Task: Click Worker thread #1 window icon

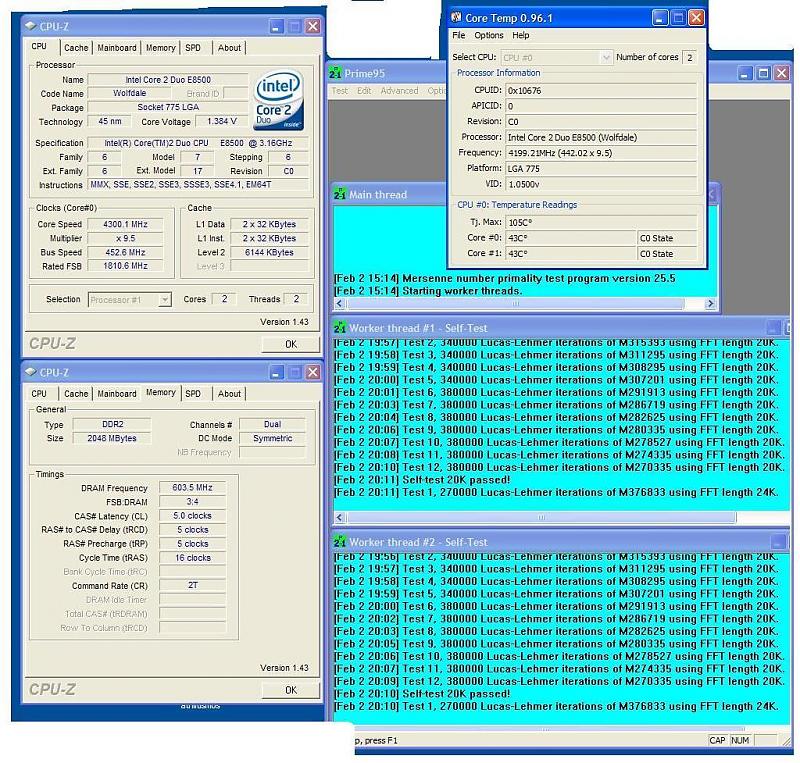Action: click(340, 327)
